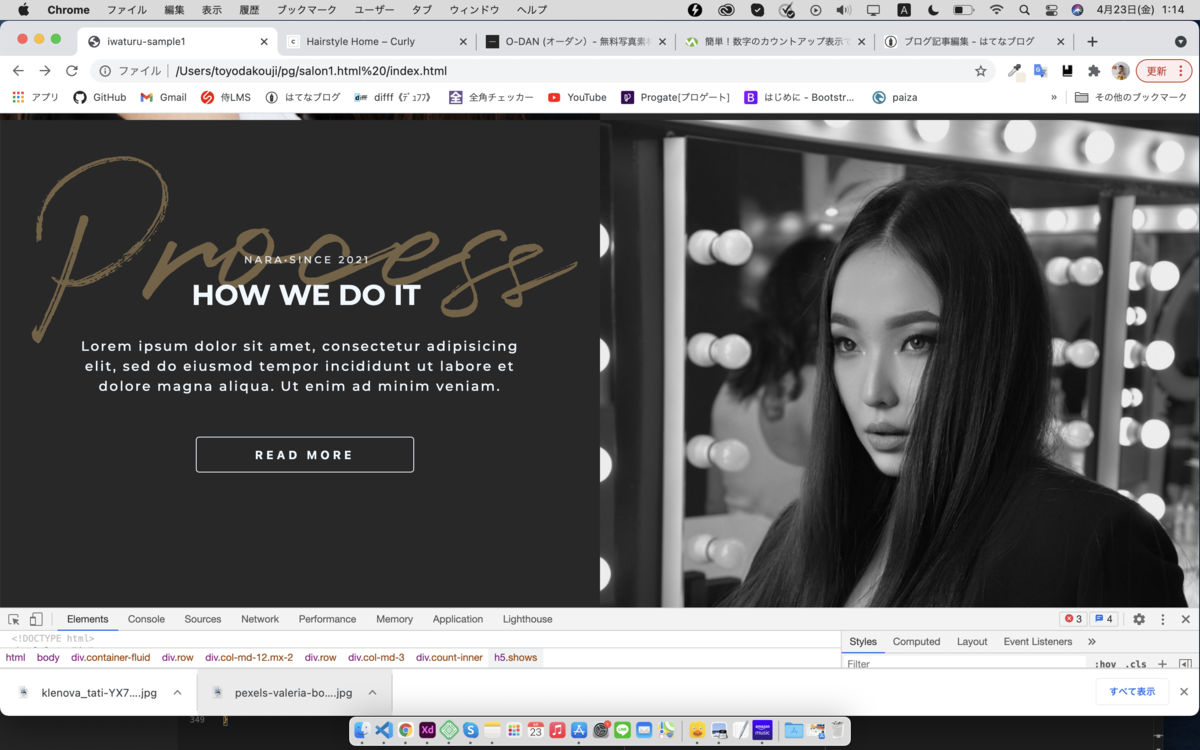Switch to the Console panel
This screenshot has height=750, width=1200.
(146, 619)
